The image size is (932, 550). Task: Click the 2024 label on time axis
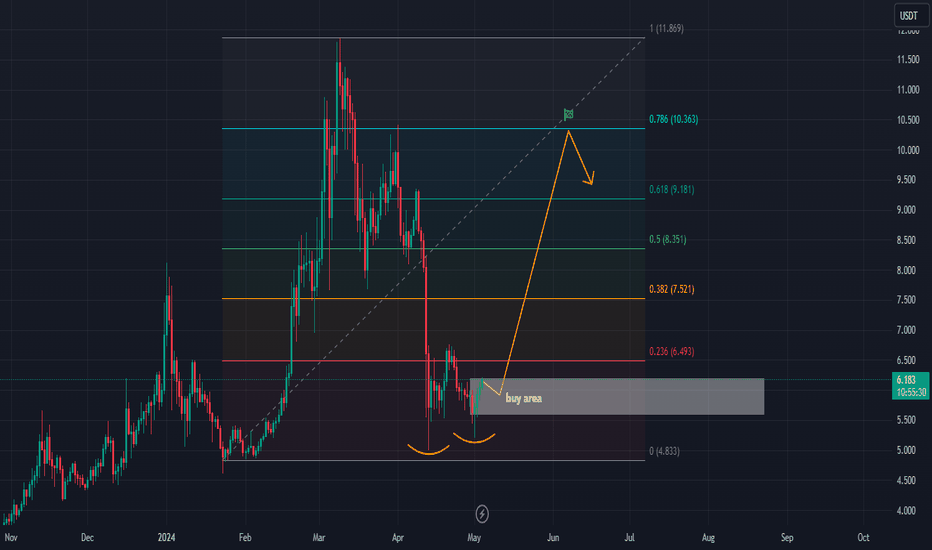point(166,538)
